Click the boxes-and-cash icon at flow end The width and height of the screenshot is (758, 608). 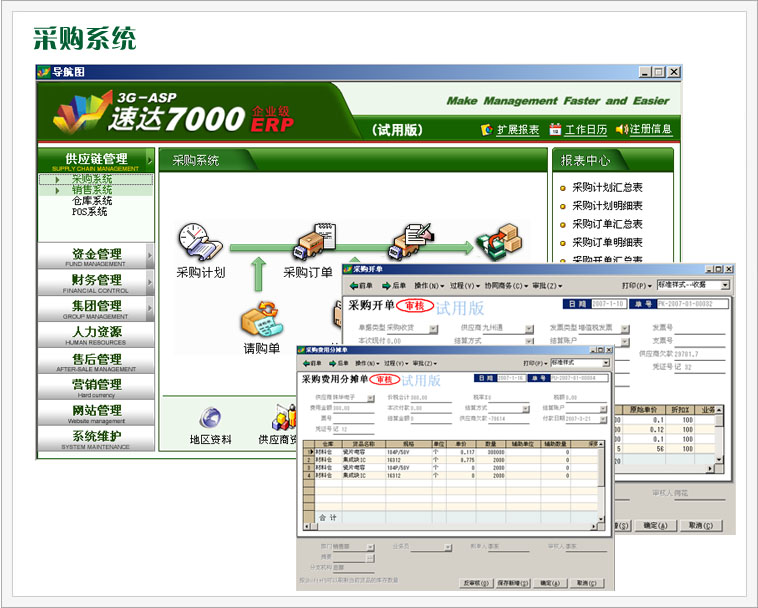pos(499,241)
